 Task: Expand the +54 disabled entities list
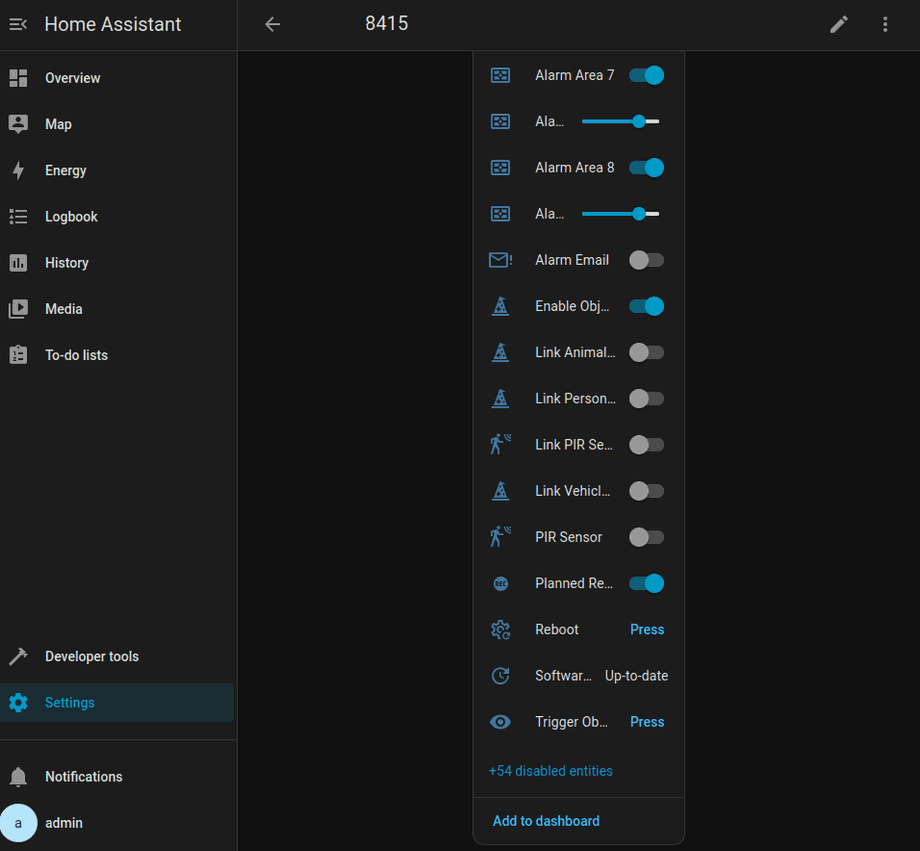coord(550,771)
